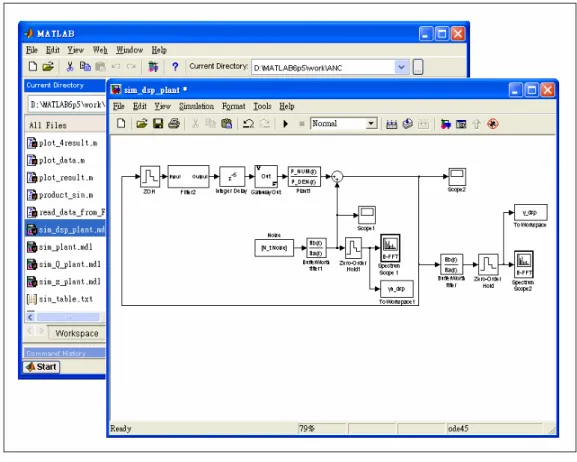
Task: Expand the Current Directory path dropdown
Action: pyautogui.click(x=401, y=67)
